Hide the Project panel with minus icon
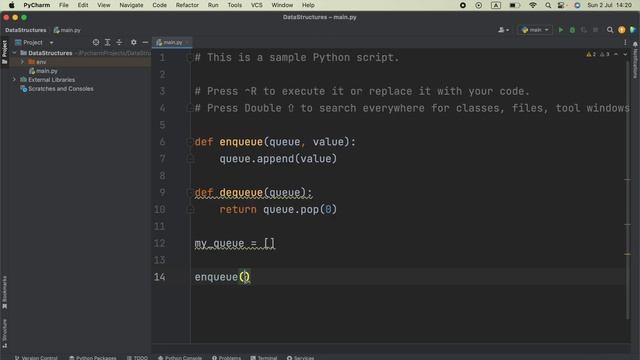 145,42
